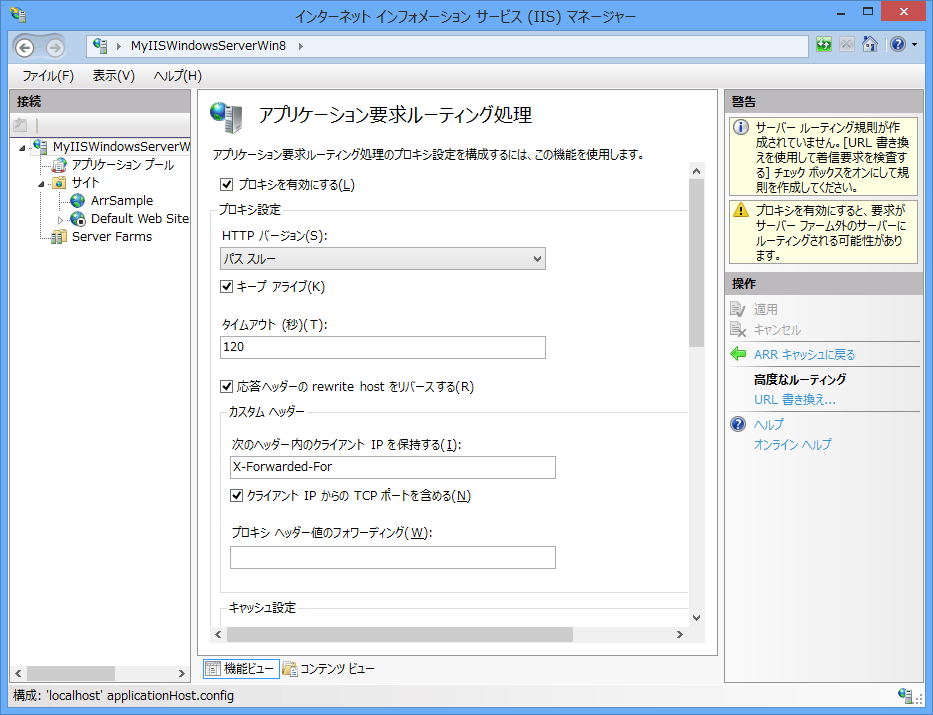
Task: Click ヘルプ link in actions pane
Action: pos(769,425)
